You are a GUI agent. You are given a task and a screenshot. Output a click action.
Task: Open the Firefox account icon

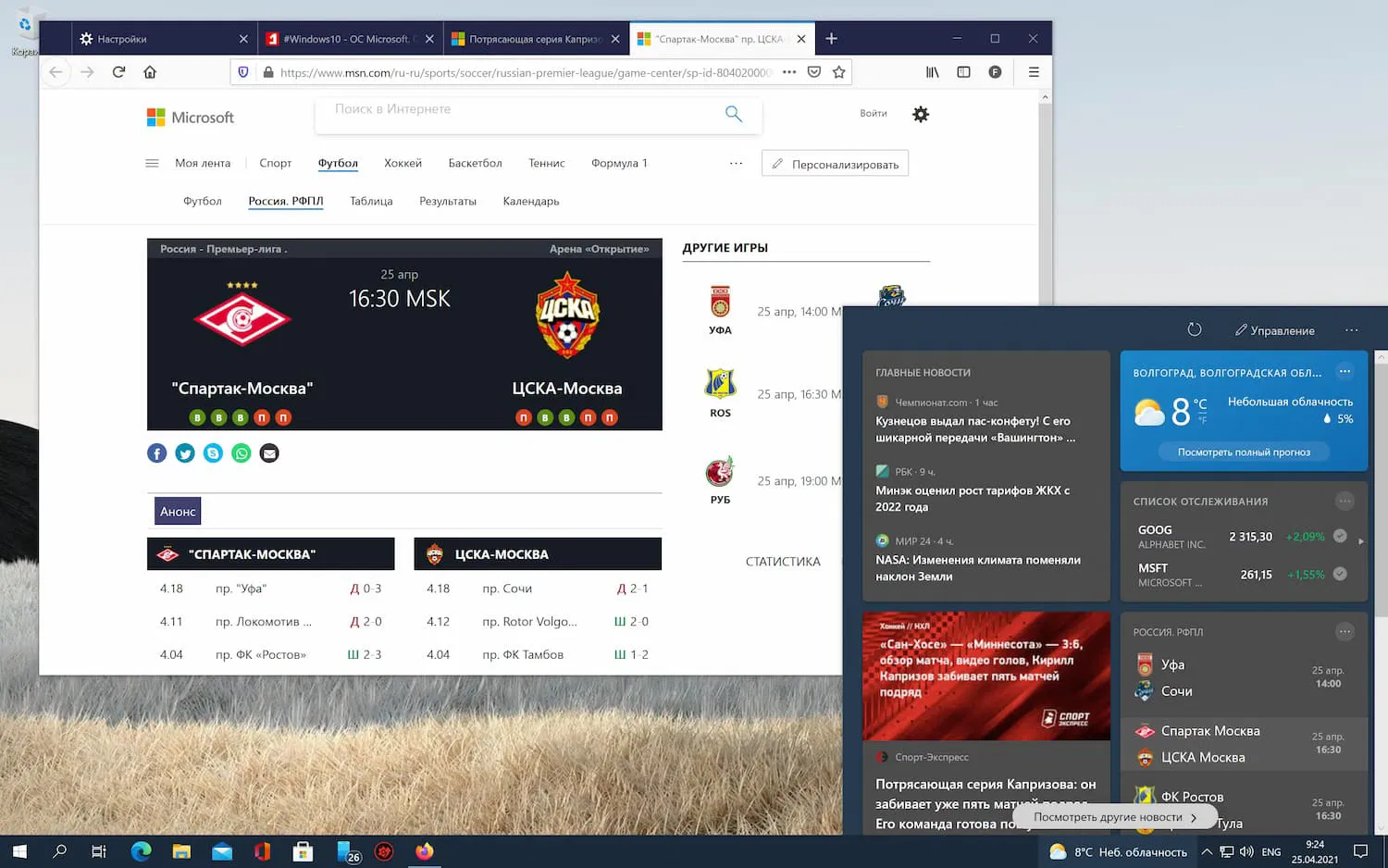tap(995, 72)
